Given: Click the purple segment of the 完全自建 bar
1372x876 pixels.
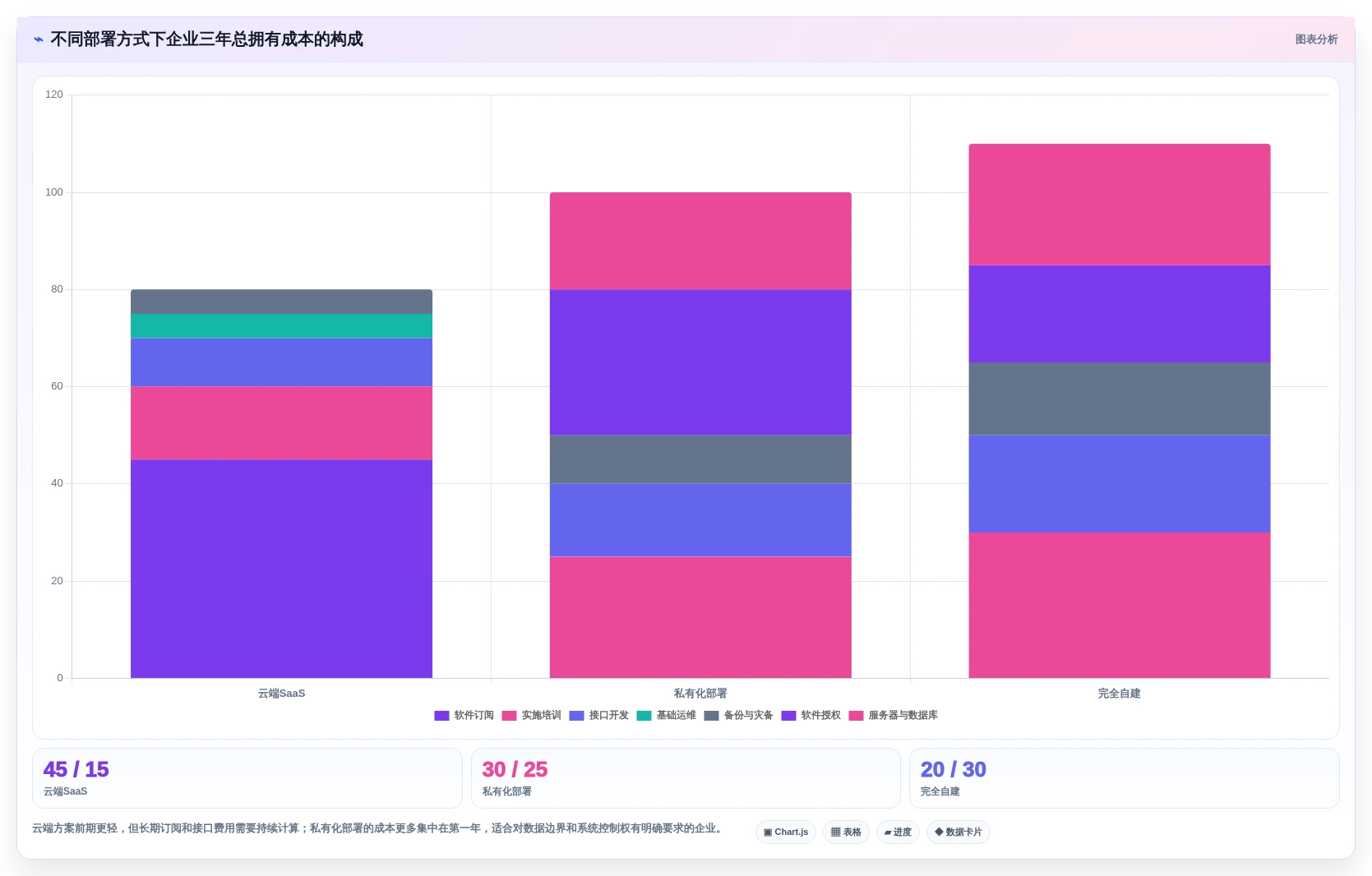Looking at the screenshot, I should click(1120, 314).
